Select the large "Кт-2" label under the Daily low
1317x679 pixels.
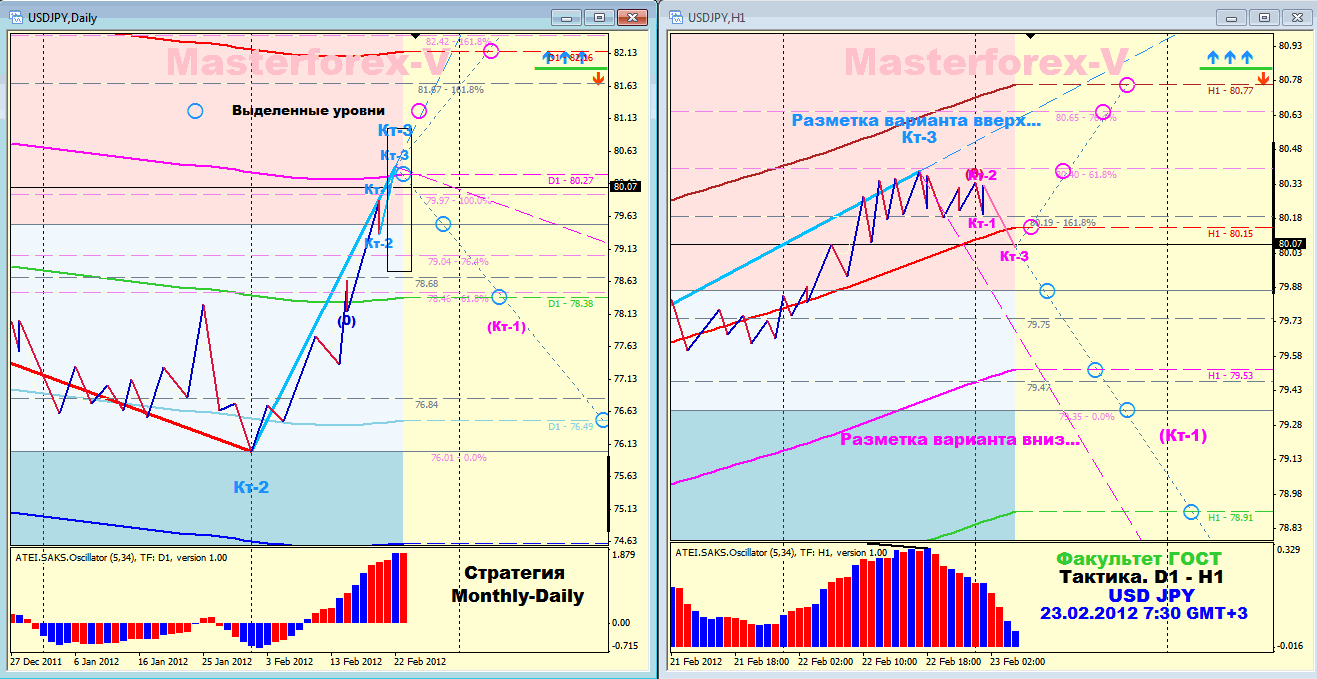point(251,488)
